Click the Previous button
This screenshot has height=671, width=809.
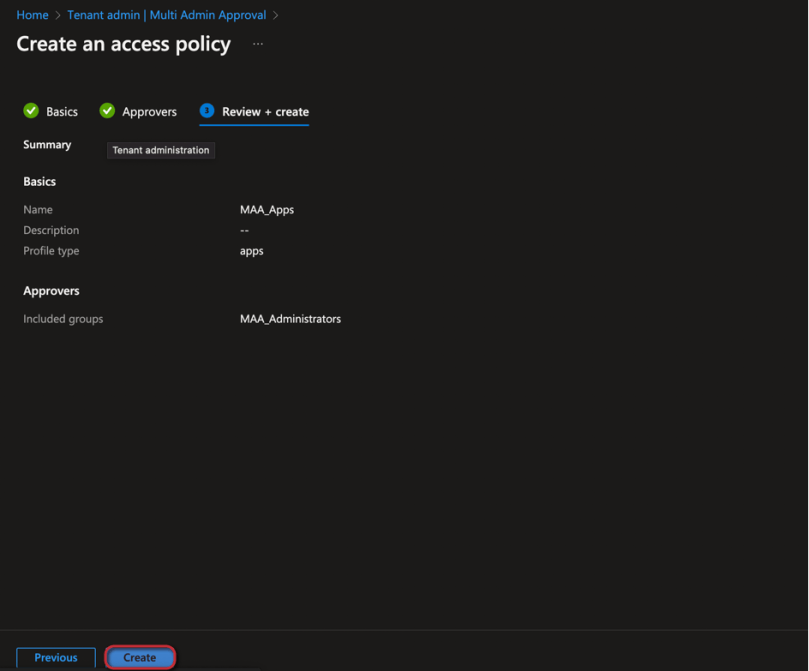pos(55,657)
